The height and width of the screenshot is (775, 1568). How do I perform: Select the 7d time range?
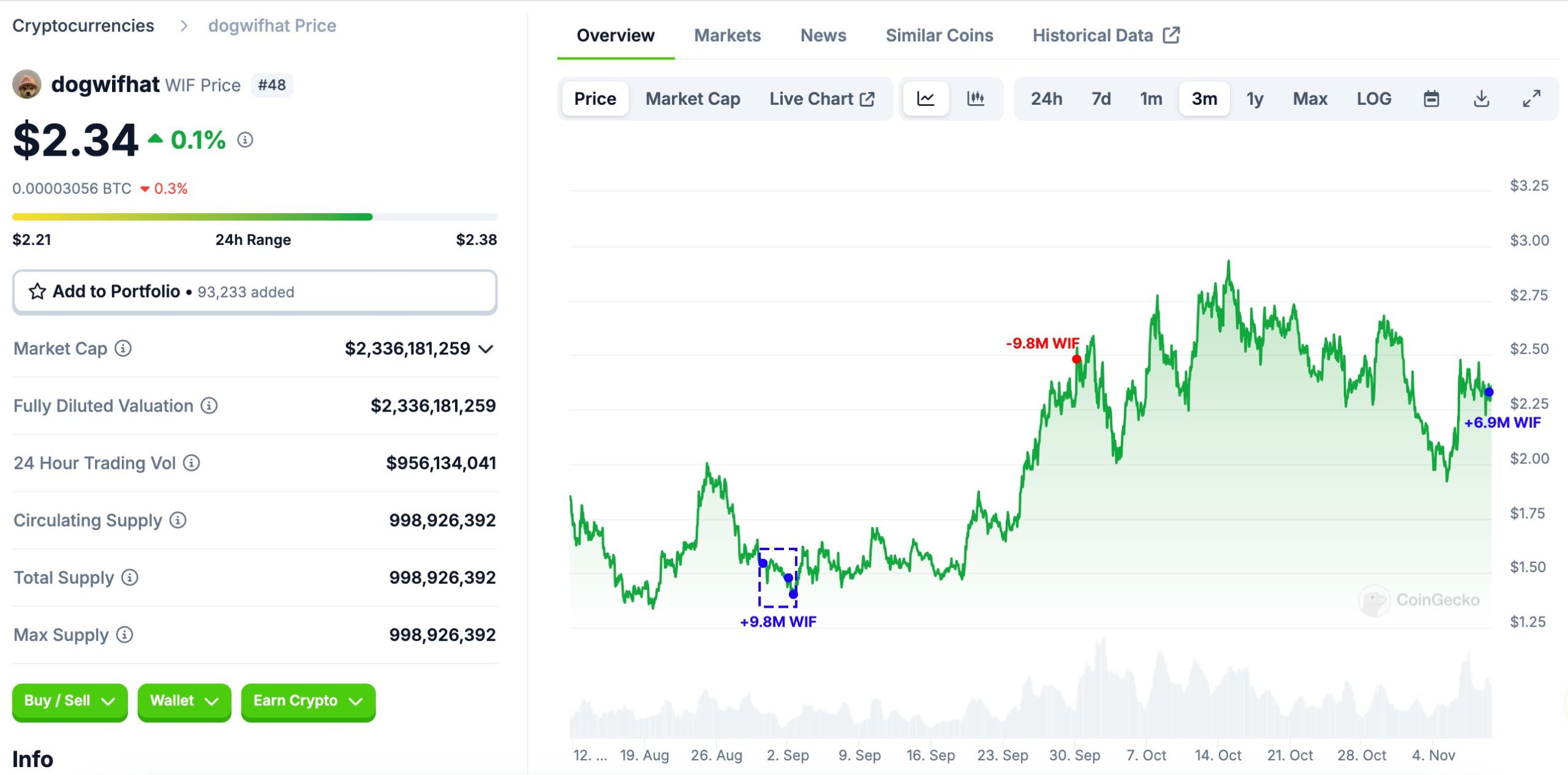tap(1101, 99)
